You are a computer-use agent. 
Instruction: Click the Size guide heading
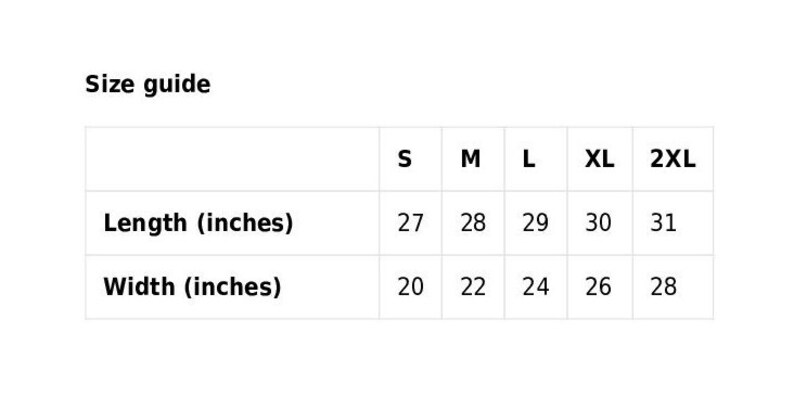tap(147, 85)
